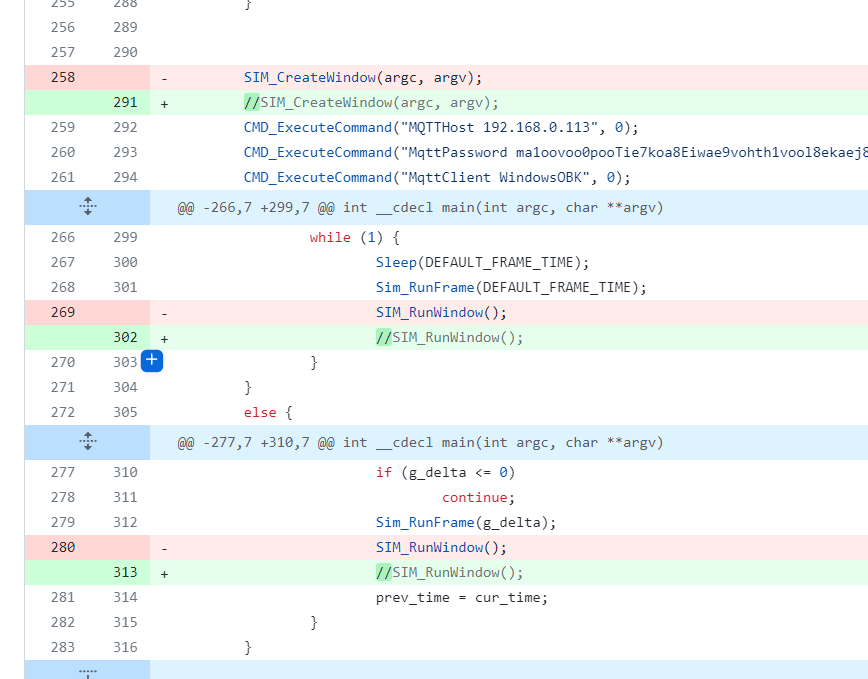Click line number 313 next to the added //SIM_RunWindow
Image resolution: width=868 pixels, height=679 pixels.
(124, 572)
